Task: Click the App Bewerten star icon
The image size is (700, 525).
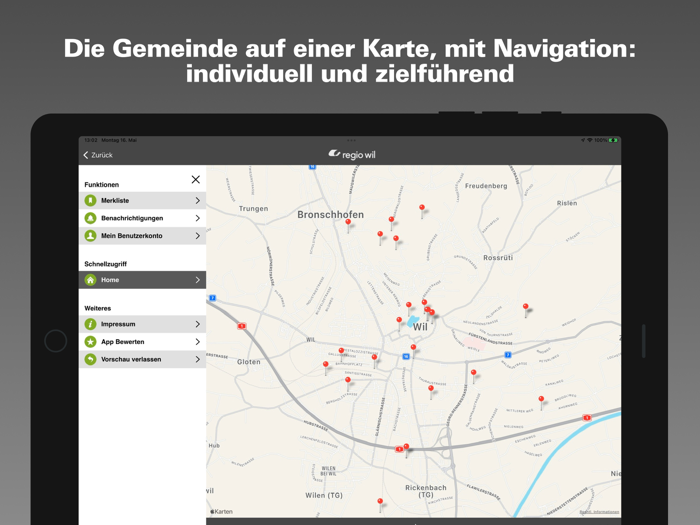Action: 91,342
